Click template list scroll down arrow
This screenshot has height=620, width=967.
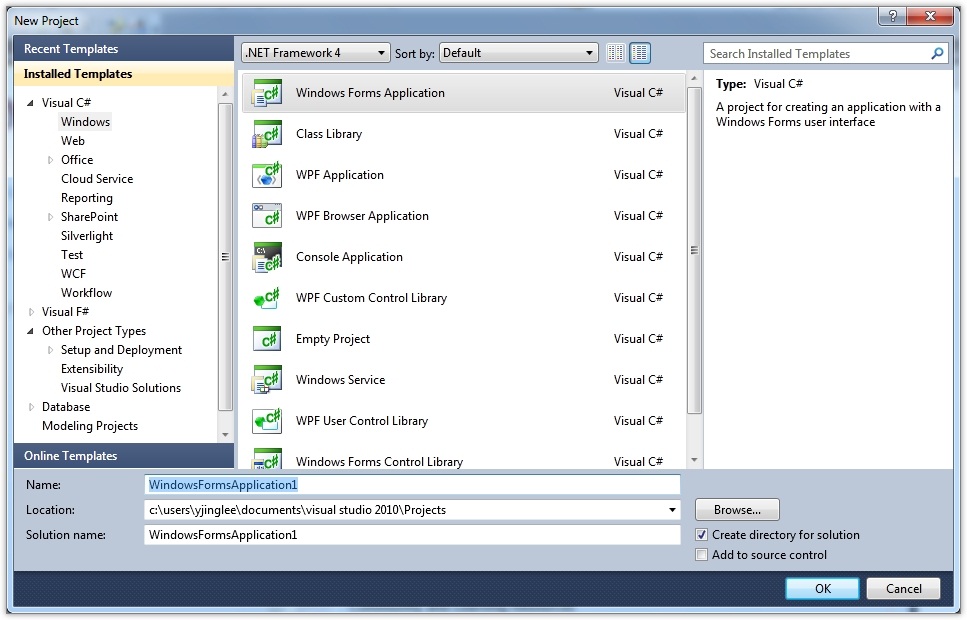click(694, 460)
